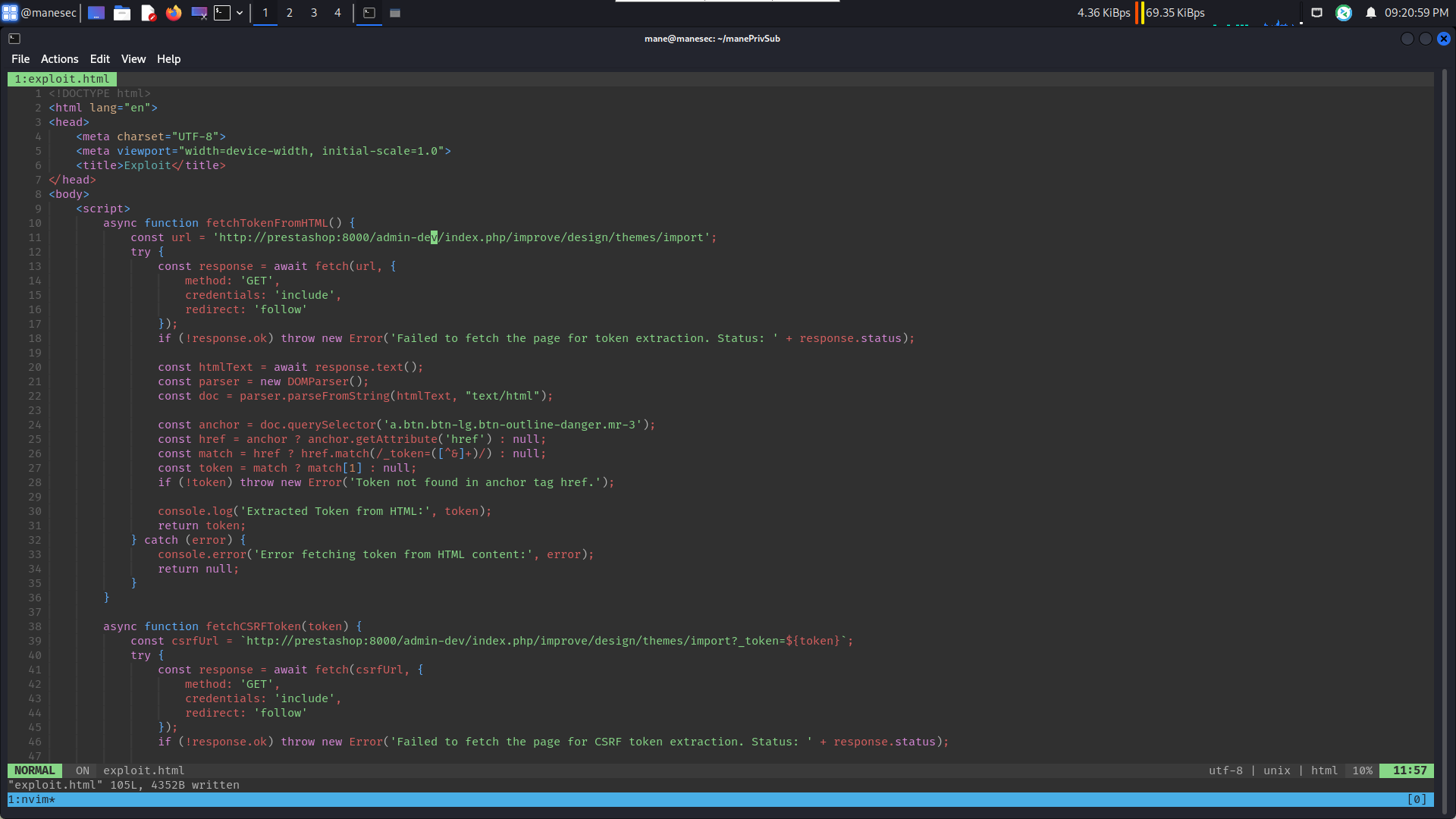The image size is (1456, 819).
Task: Click the window title mane@manesec: ~/manePrivSub
Action: tap(712, 39)
